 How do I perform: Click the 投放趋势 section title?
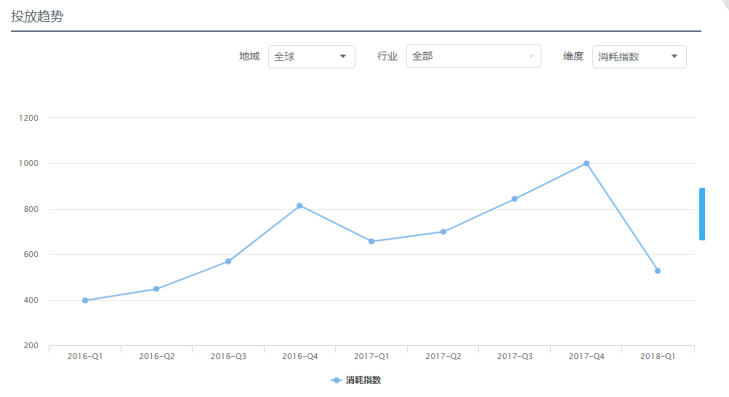[x=37, y=16]
